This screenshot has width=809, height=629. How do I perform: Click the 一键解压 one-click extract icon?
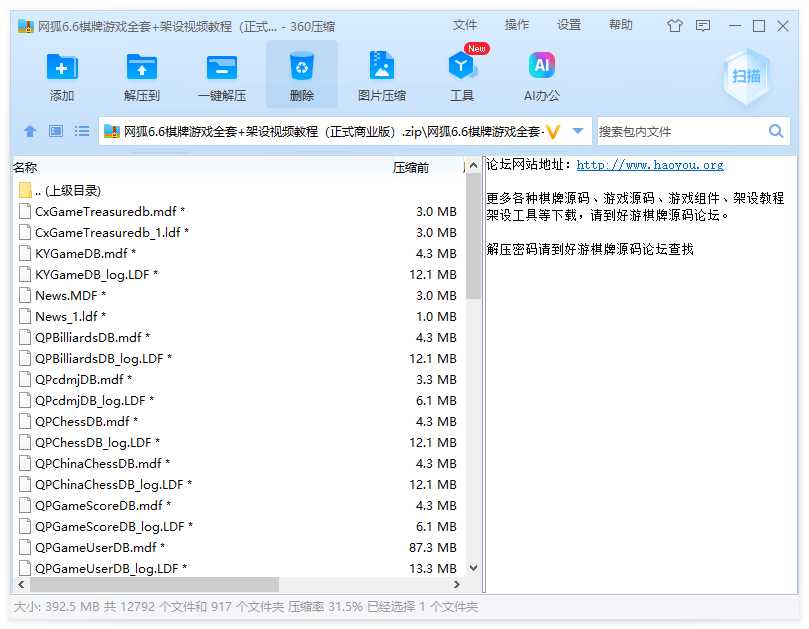pyautogui.click(x=222, y=67)
